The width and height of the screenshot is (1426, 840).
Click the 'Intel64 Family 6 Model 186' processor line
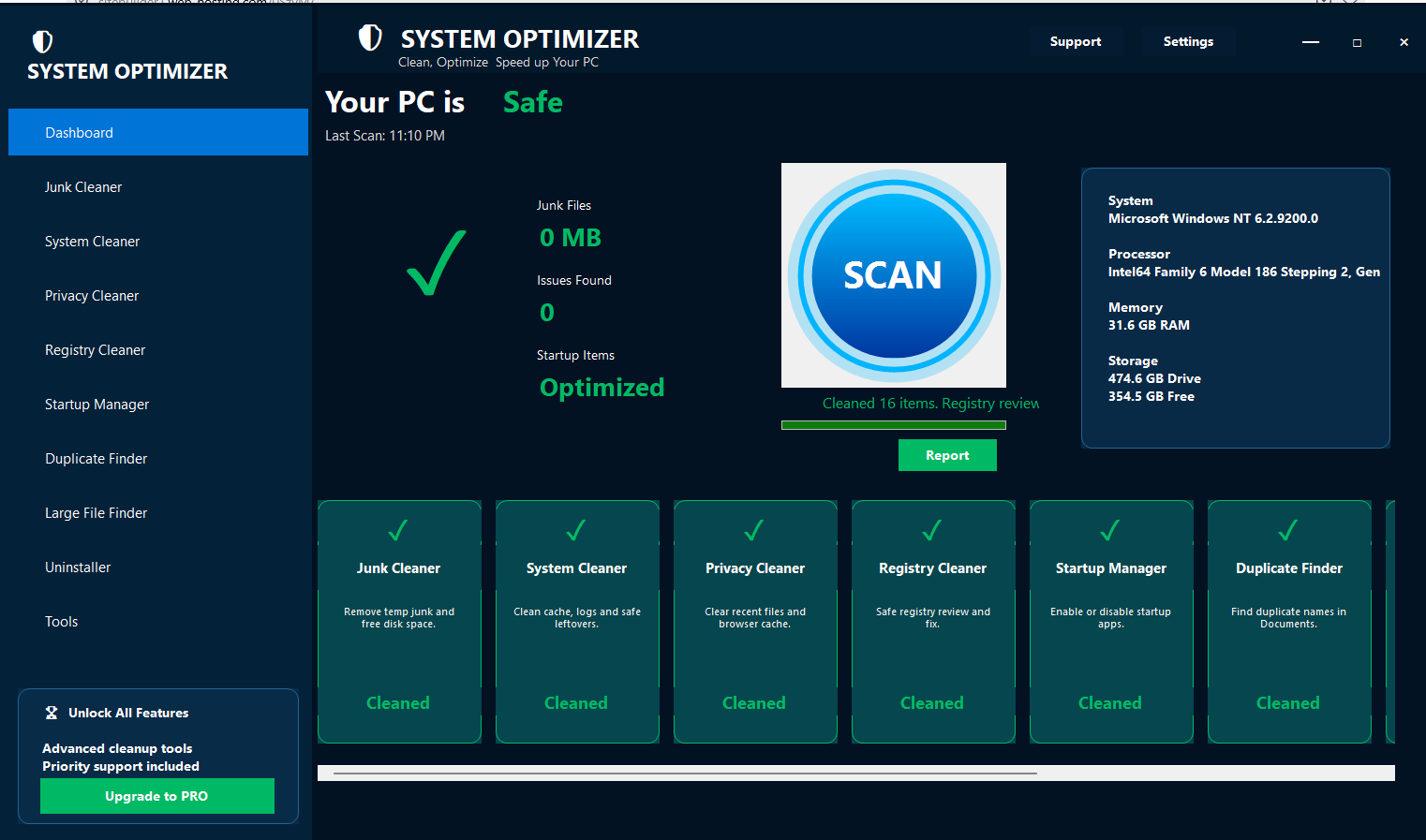tap(1244, 272)
